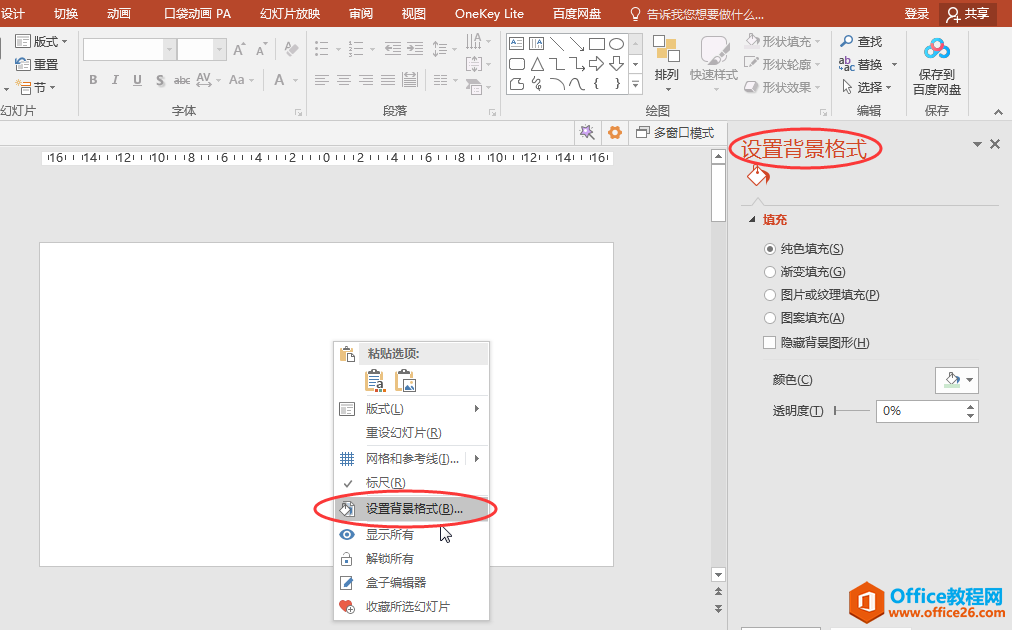Image resolution: width=1012 pixels, height=630 pixels.
Task: Select Picture or texture fill (图片或纹理填充)
Action: click(770, 295)
